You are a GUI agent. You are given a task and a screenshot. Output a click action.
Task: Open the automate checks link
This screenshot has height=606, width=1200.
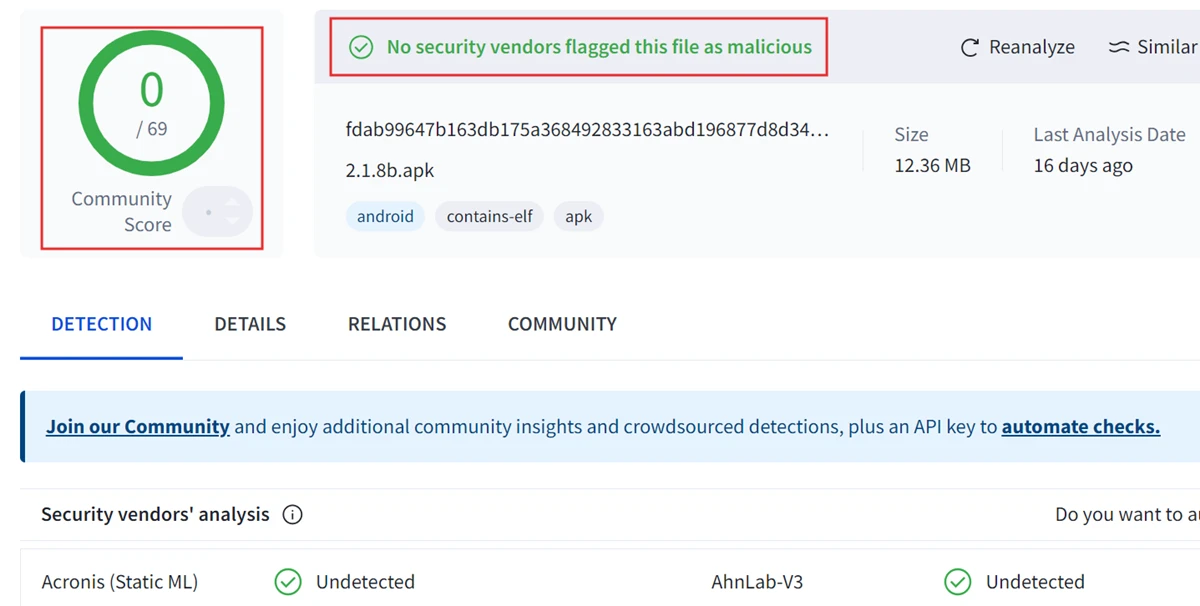pyautogui.click(x=1081, y=427)
